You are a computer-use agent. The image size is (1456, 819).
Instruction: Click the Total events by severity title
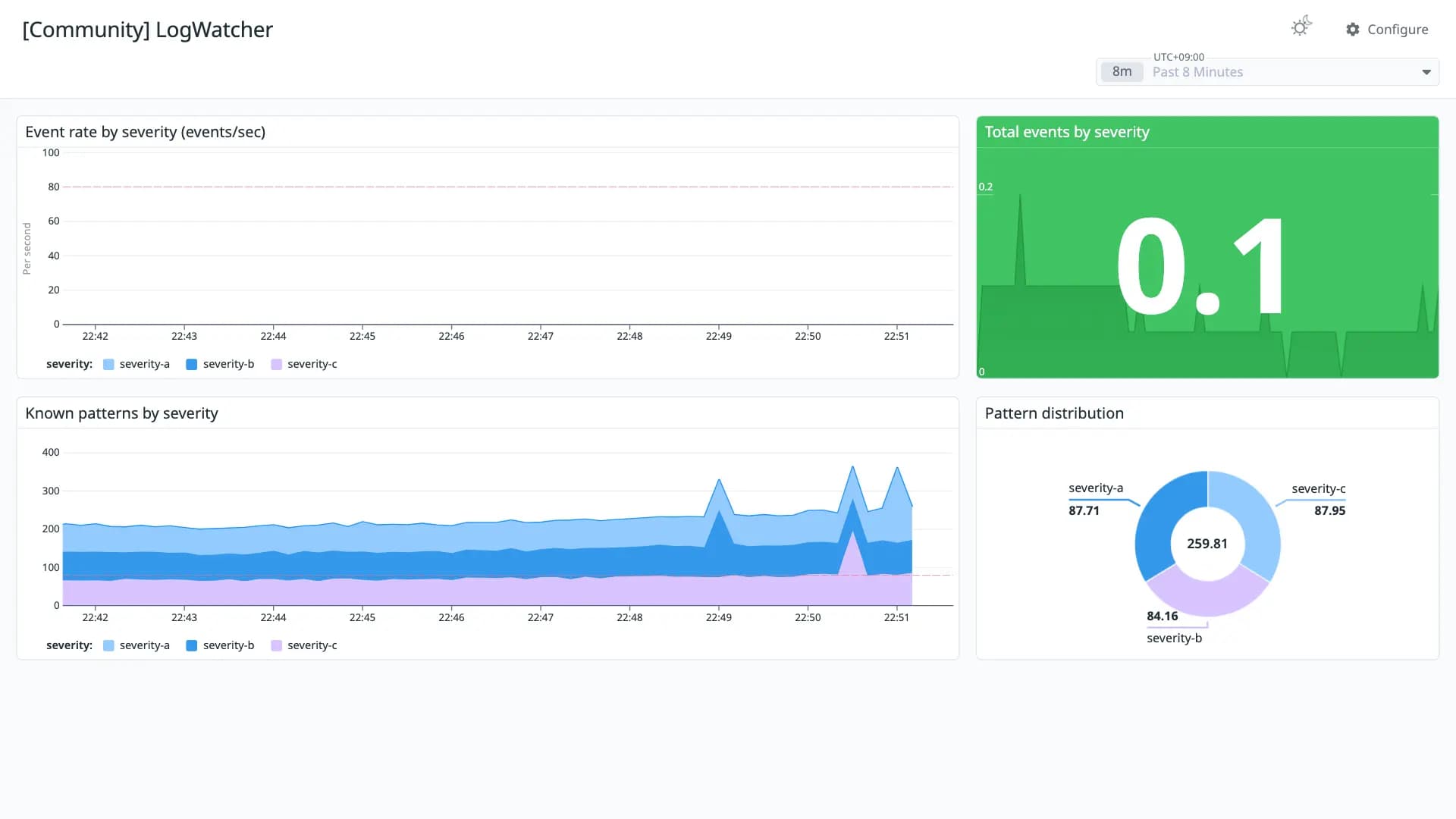click(1067, 132)
